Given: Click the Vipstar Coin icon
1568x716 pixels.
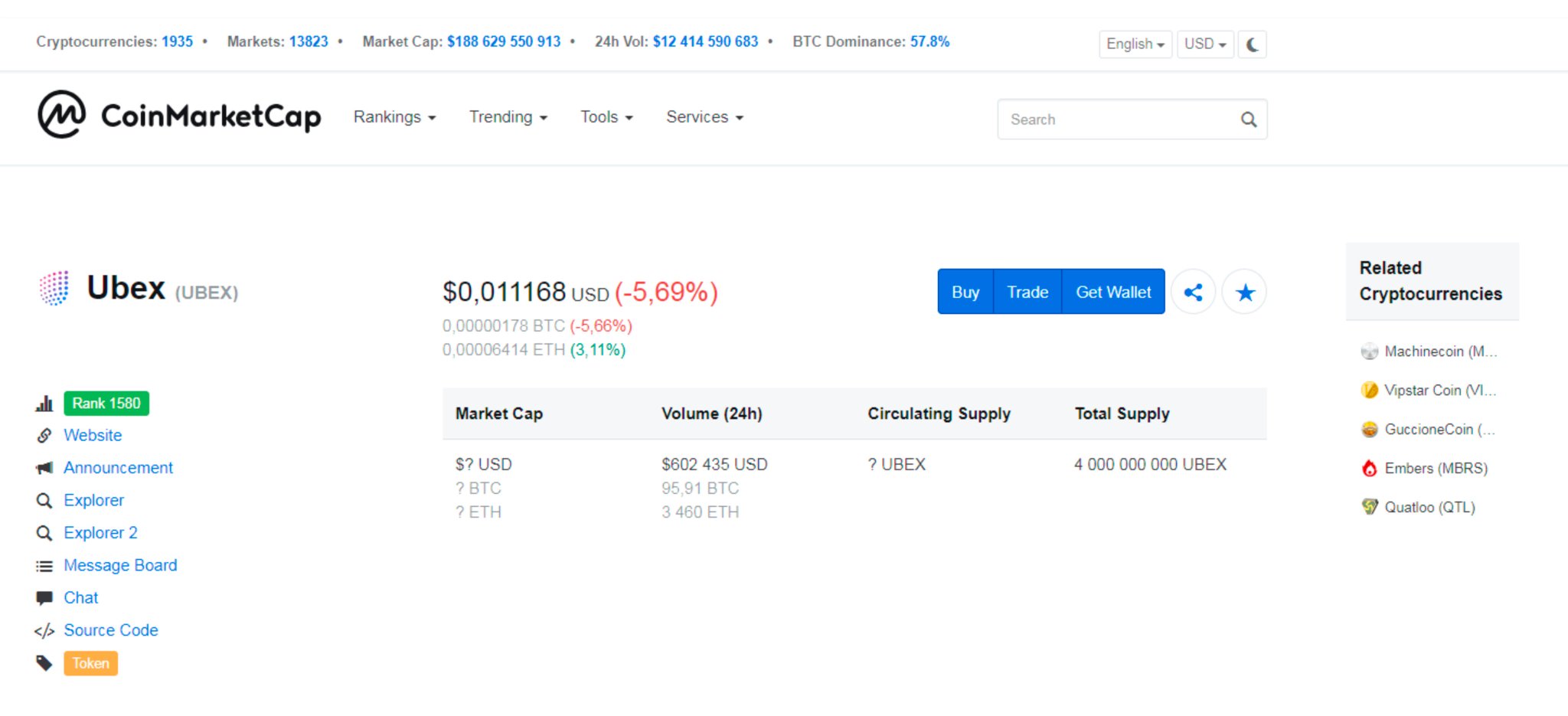Looking at the screenshot, I should pyautogui.click(x=1370, y=391).
